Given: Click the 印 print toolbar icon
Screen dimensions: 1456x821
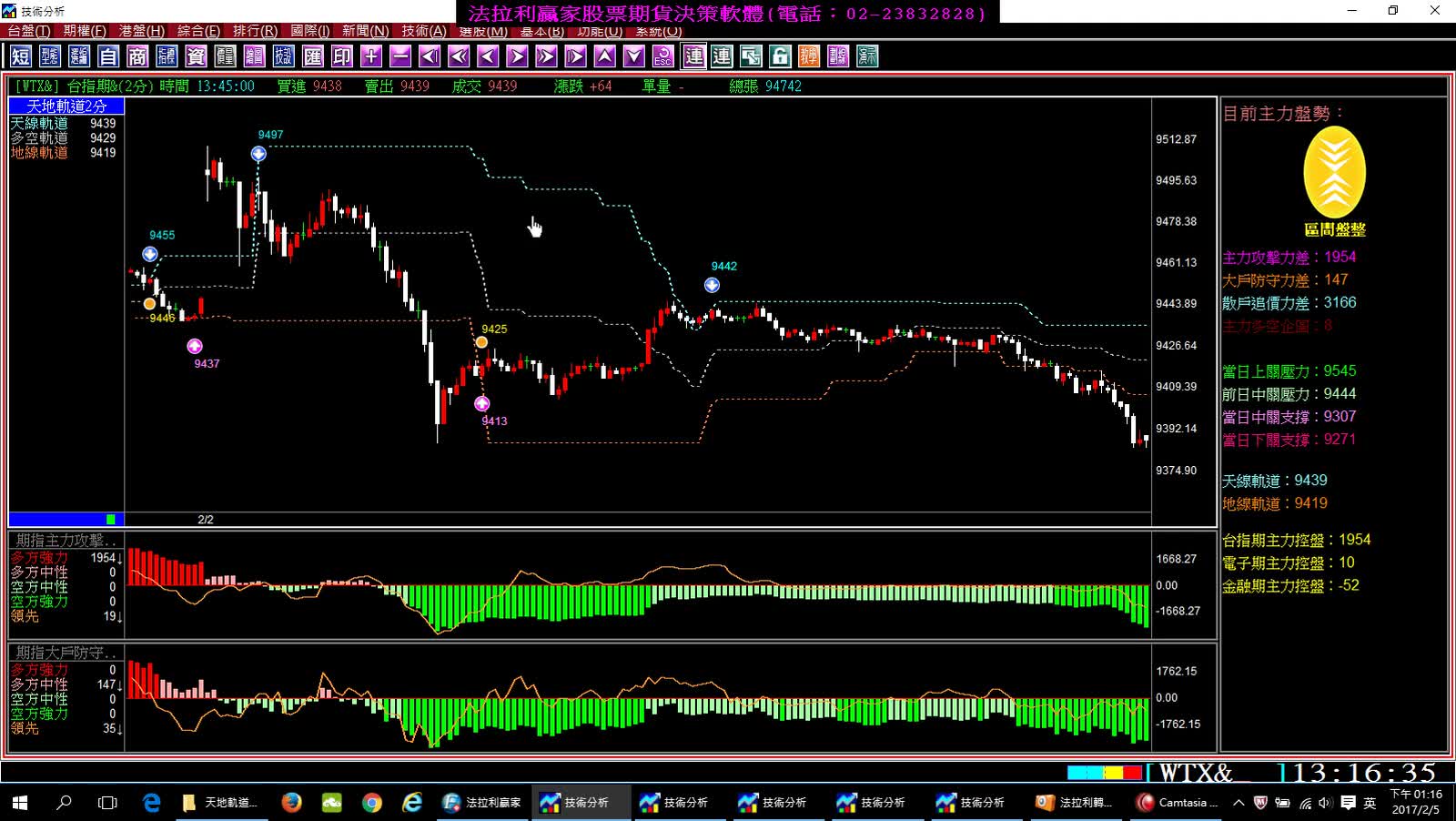Looking at the screenshot, I should [342, 56].
